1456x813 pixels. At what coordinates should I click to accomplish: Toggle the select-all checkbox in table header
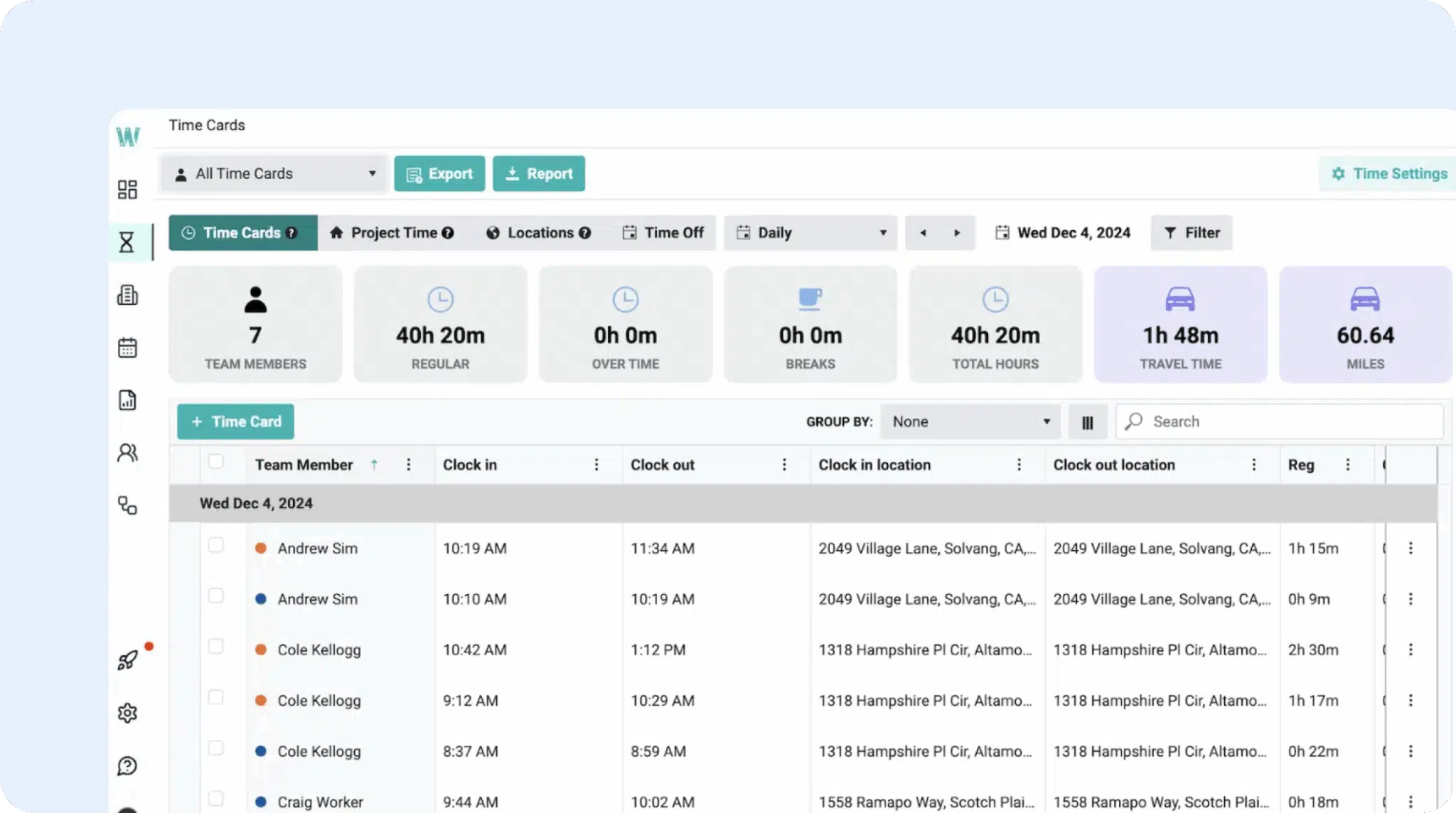click(x=215, y=462)
